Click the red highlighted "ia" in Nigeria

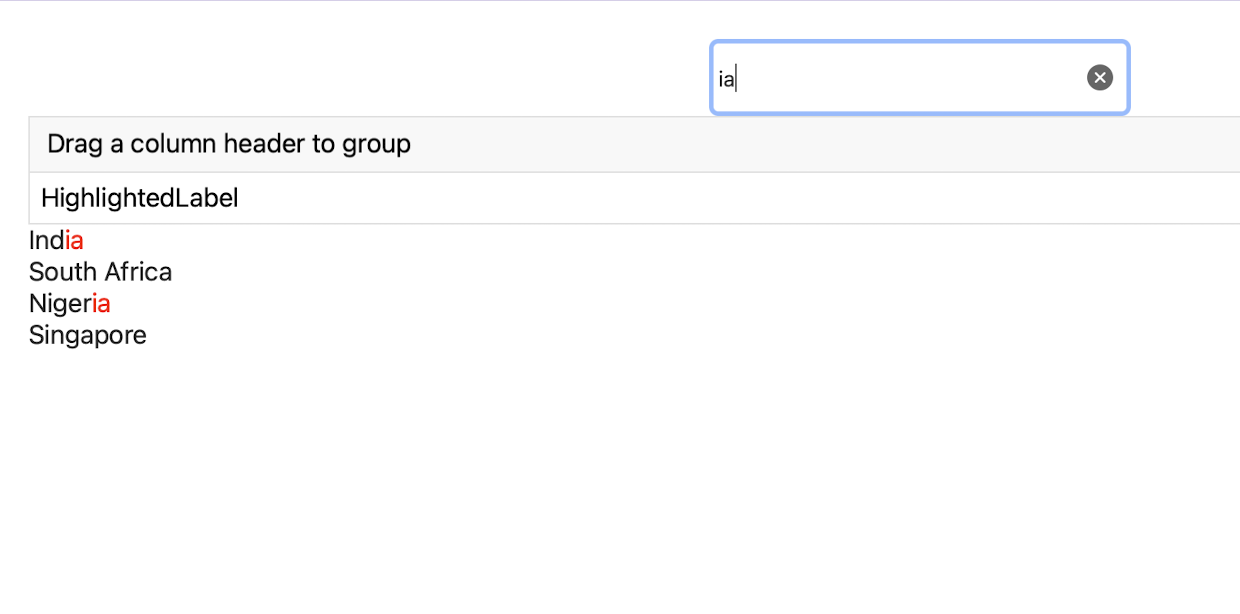click(x=101, y=303)
